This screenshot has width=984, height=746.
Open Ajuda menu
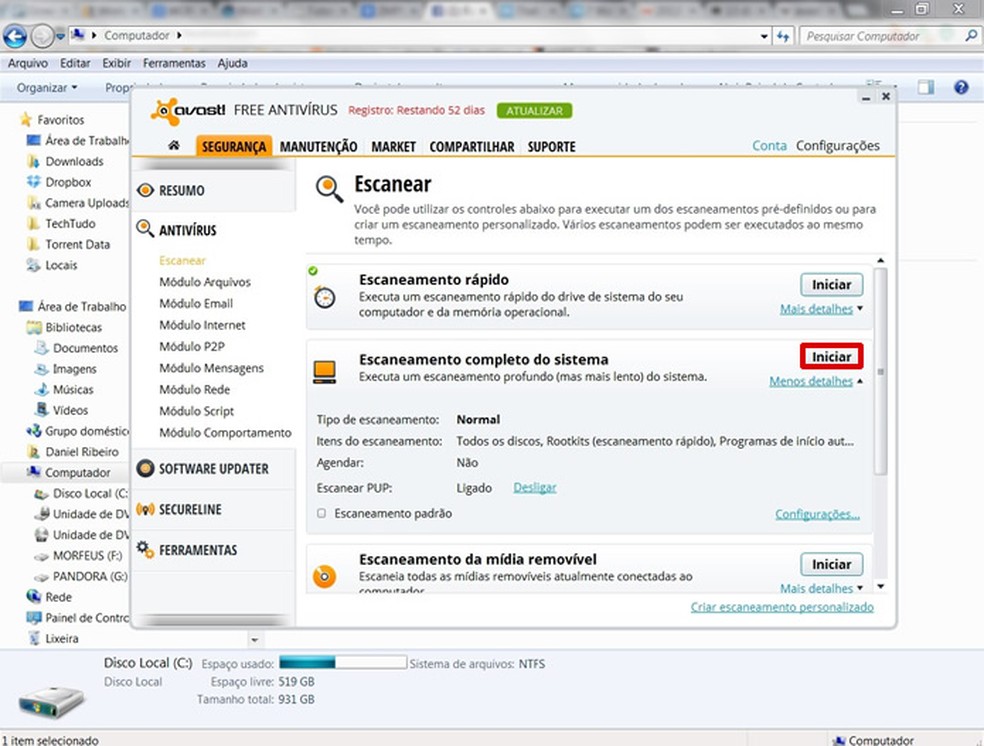point(232,63)
